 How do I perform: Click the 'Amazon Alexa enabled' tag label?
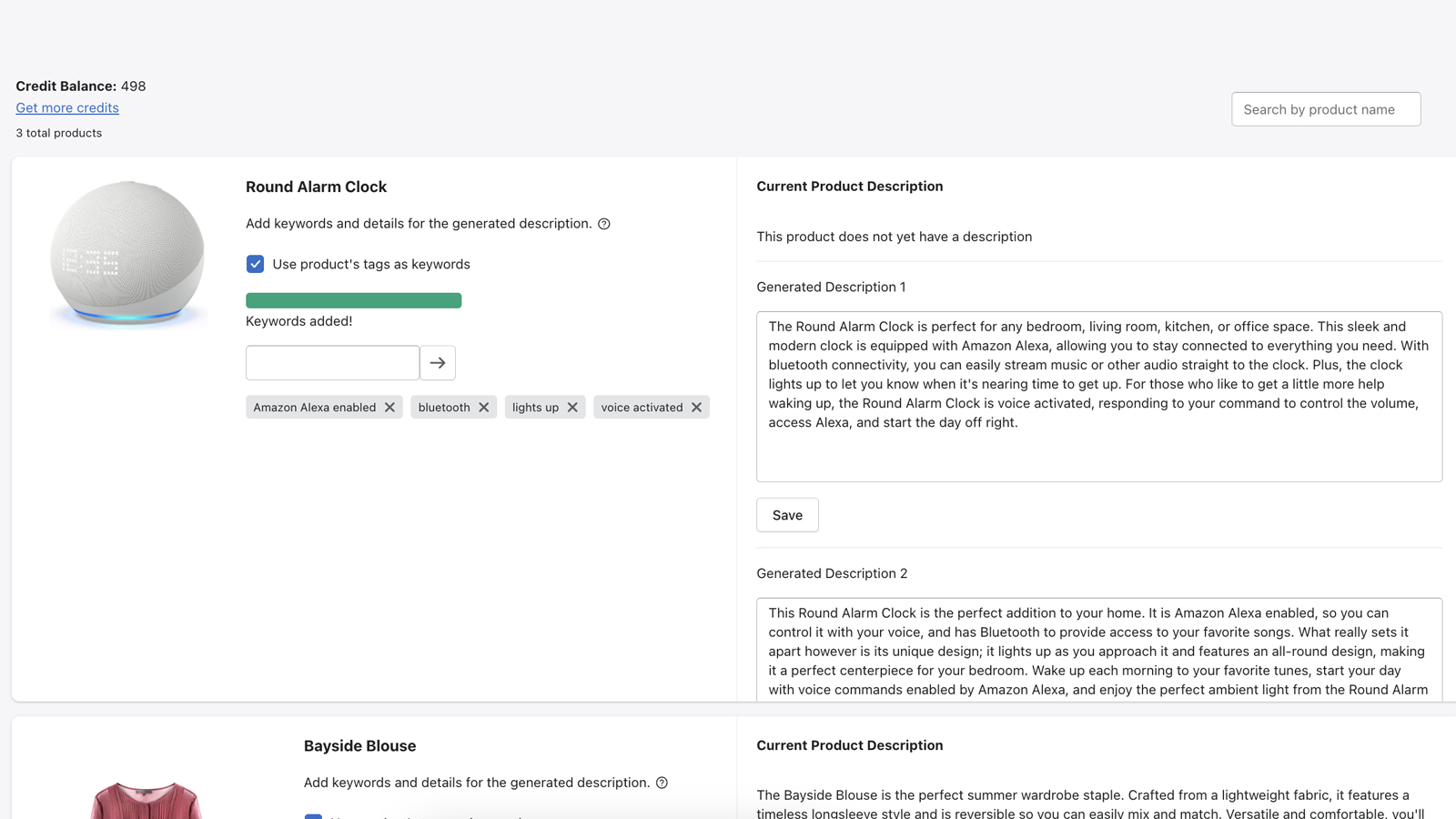click(x=315, y=407)
